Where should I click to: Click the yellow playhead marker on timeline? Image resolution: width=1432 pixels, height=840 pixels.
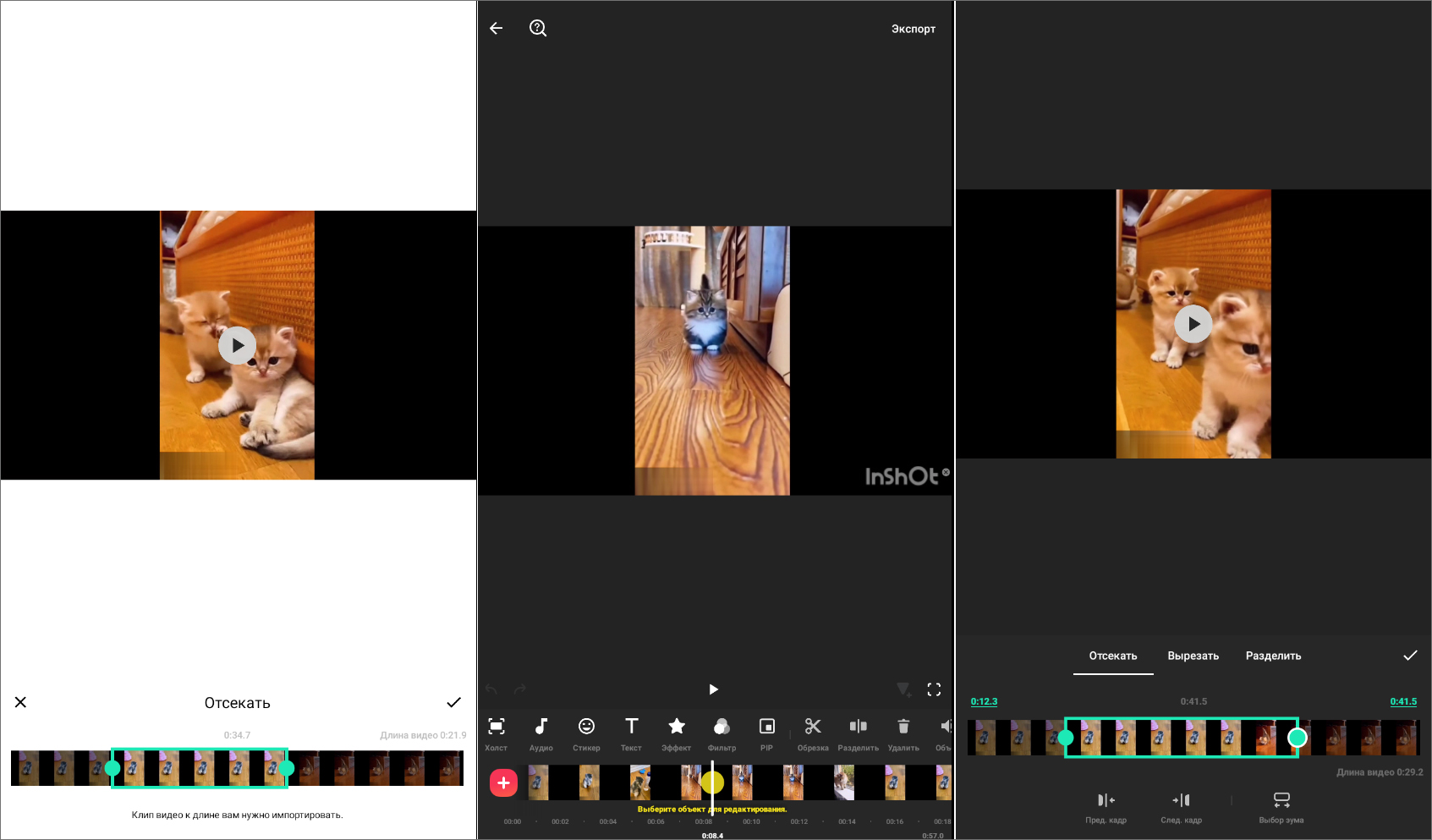712,782
